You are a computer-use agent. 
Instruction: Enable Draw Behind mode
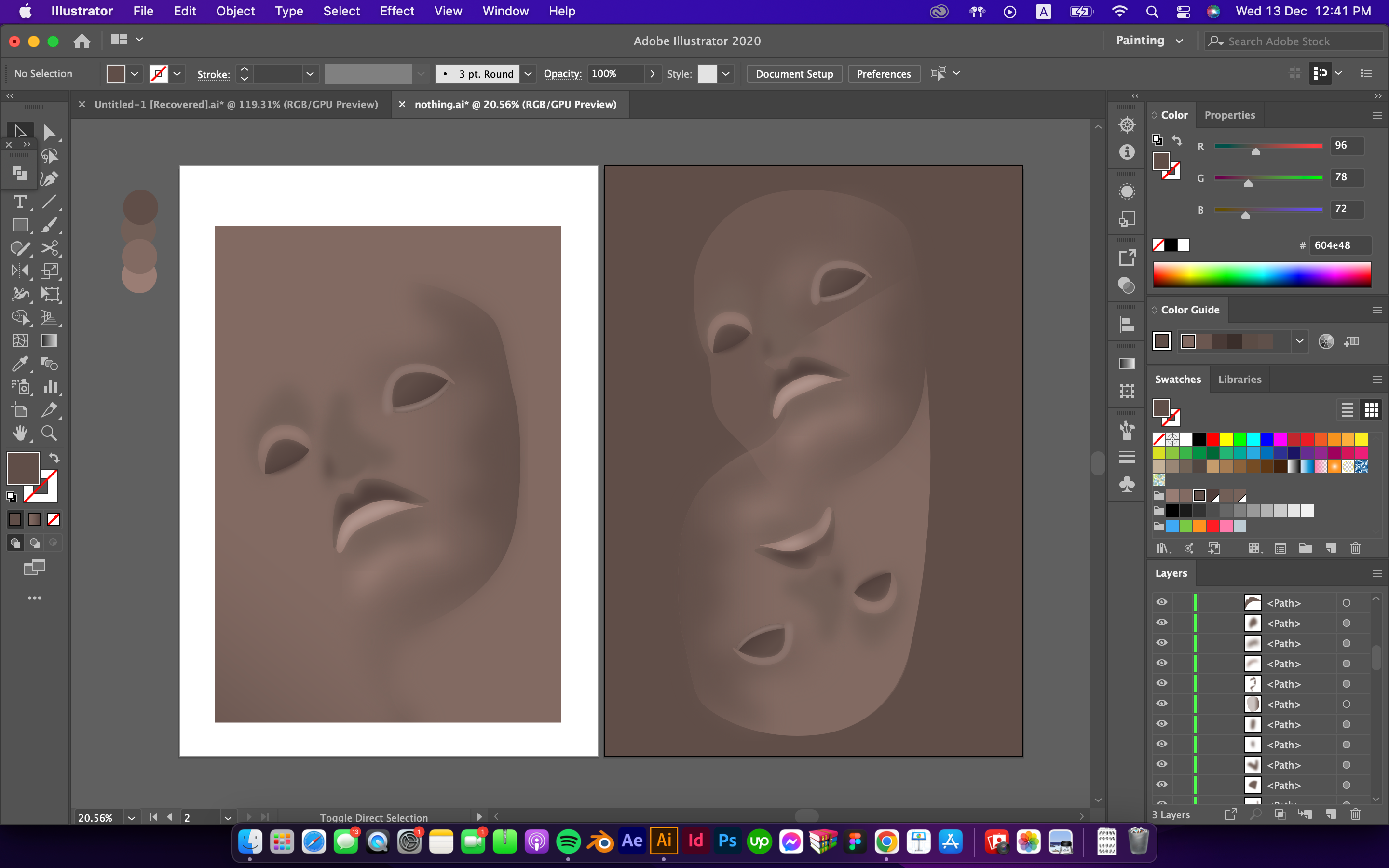coord(34,542)
